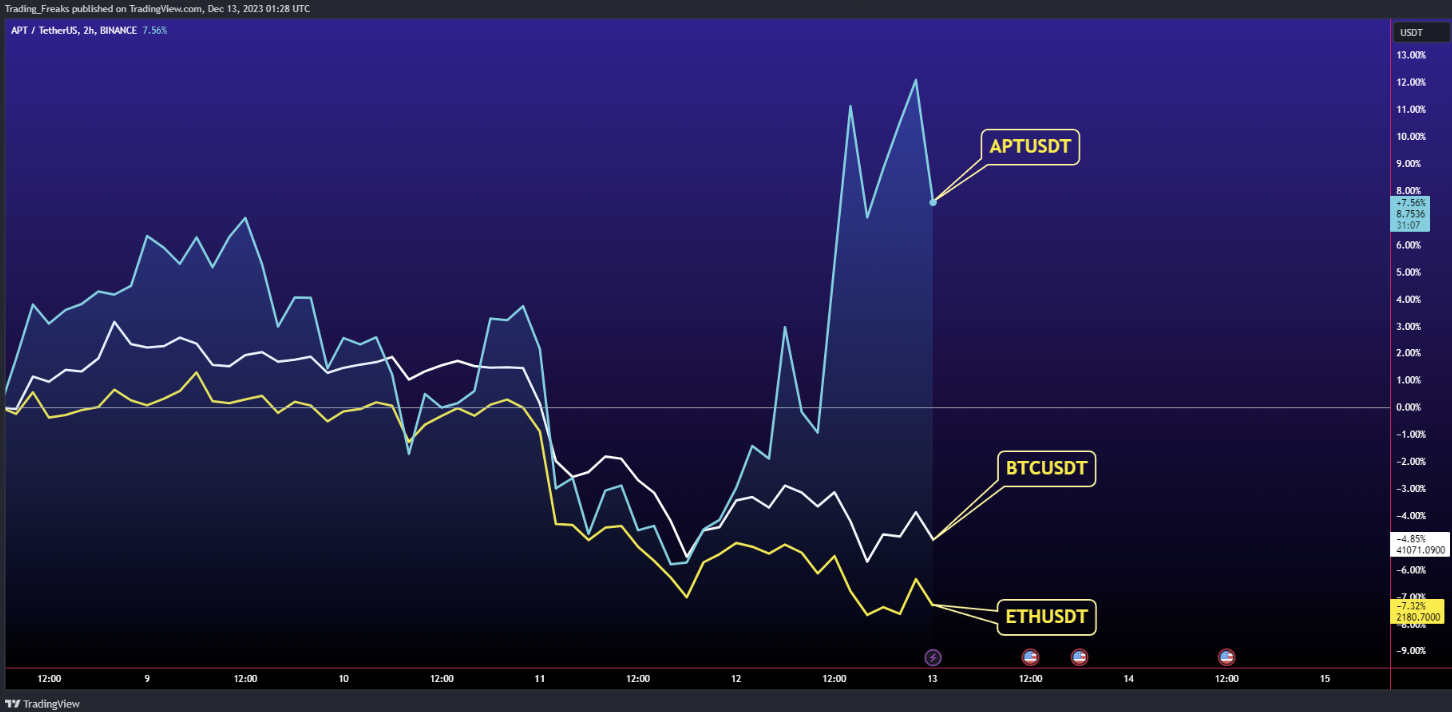Click the APT line endpoint dot marker
1452x712 pixels.
[x=933, y=202]
